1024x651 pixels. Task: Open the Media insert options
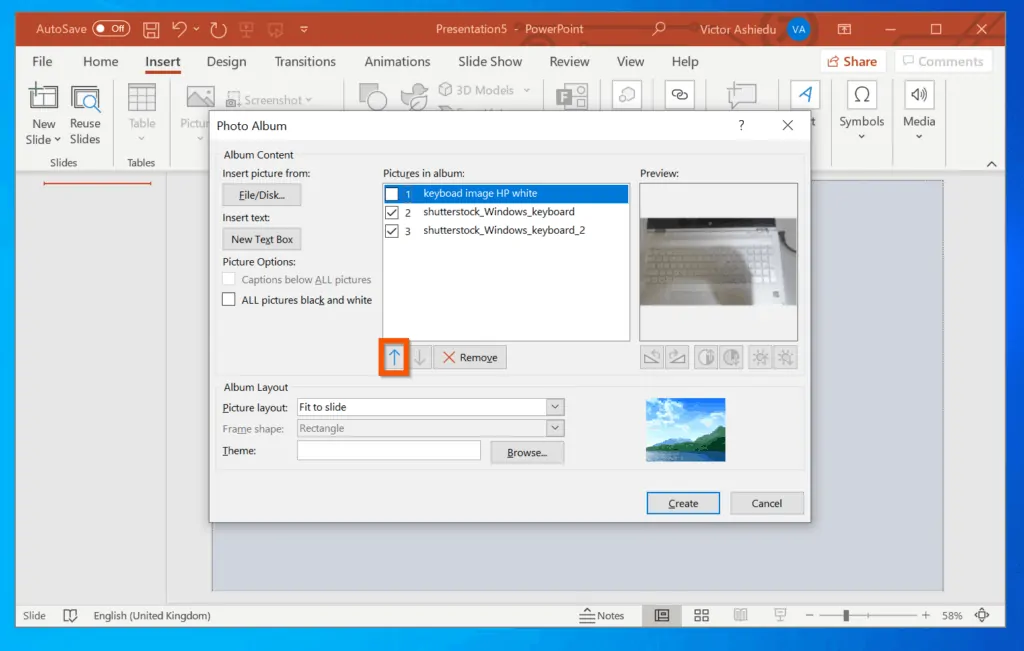[x=918, y=110]
